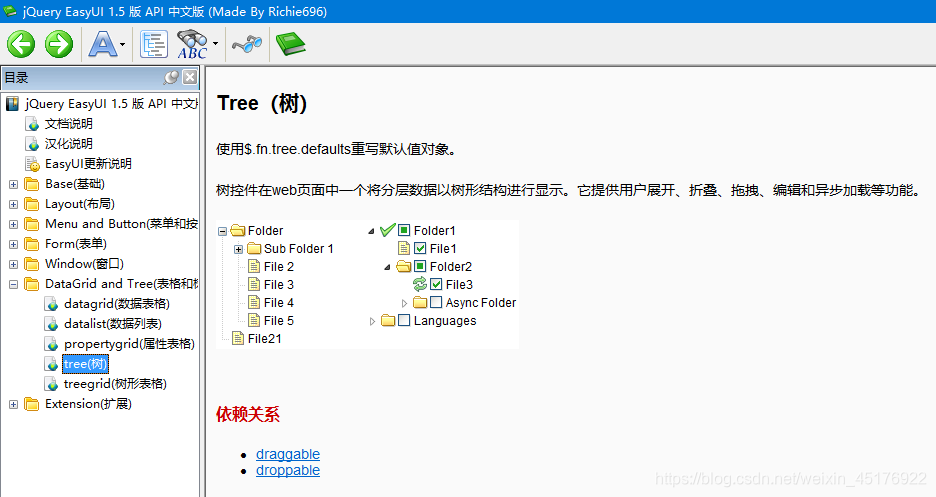Screen dimensions: 936x497
Task: Click the 'File 5' entry
Action: click(x=279, y=320)
